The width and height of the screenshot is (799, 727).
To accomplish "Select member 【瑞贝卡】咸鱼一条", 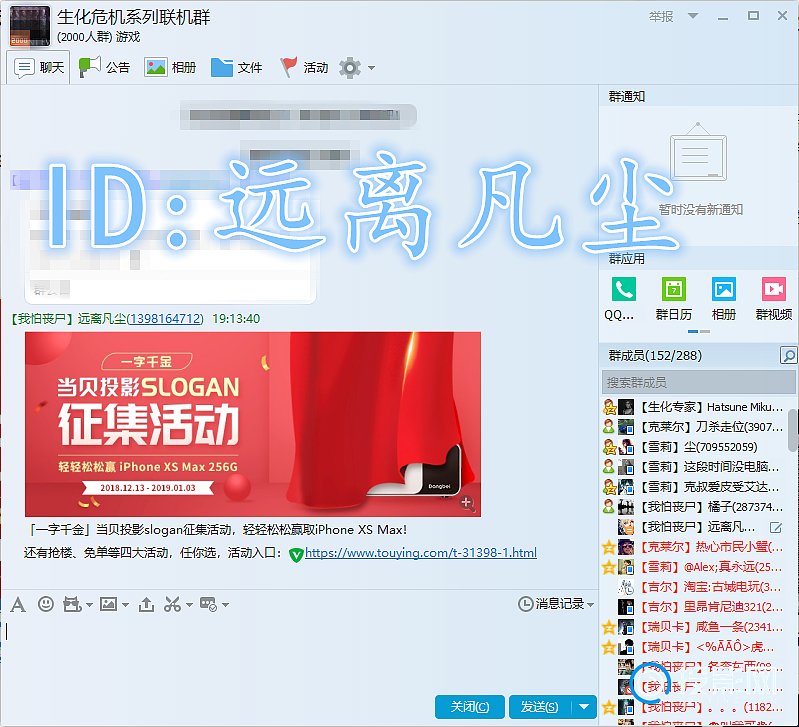I will [x=693, y=627].
